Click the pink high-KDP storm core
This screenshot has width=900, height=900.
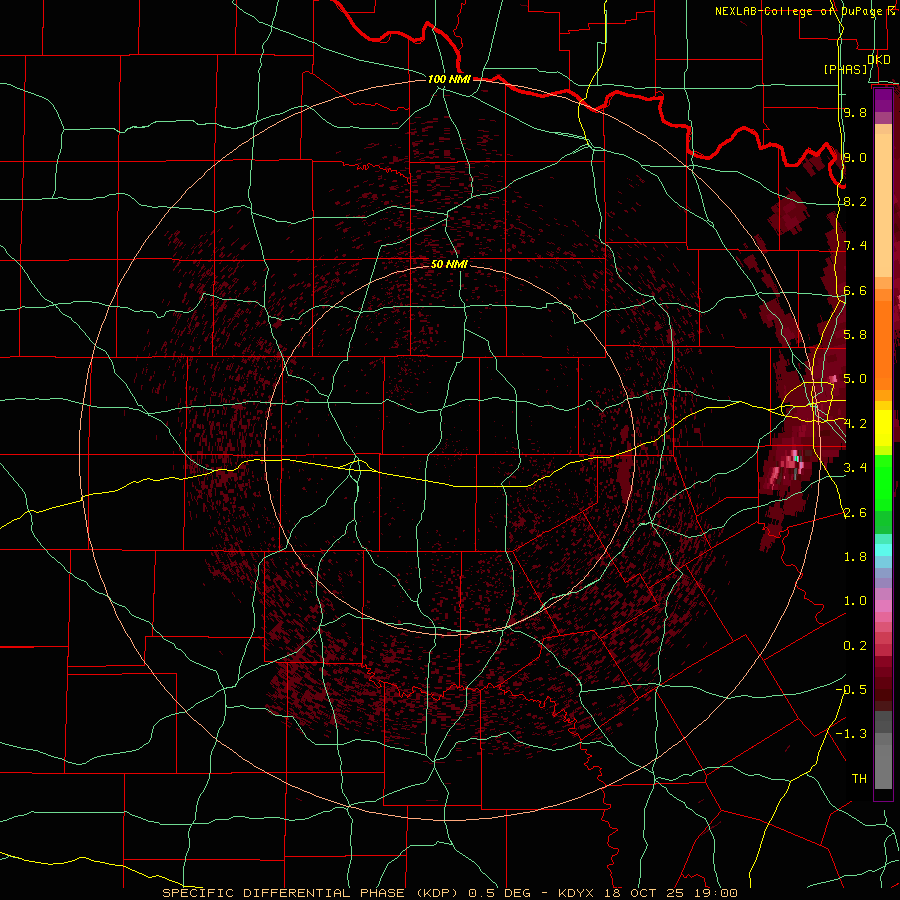(x=790, y=466)
